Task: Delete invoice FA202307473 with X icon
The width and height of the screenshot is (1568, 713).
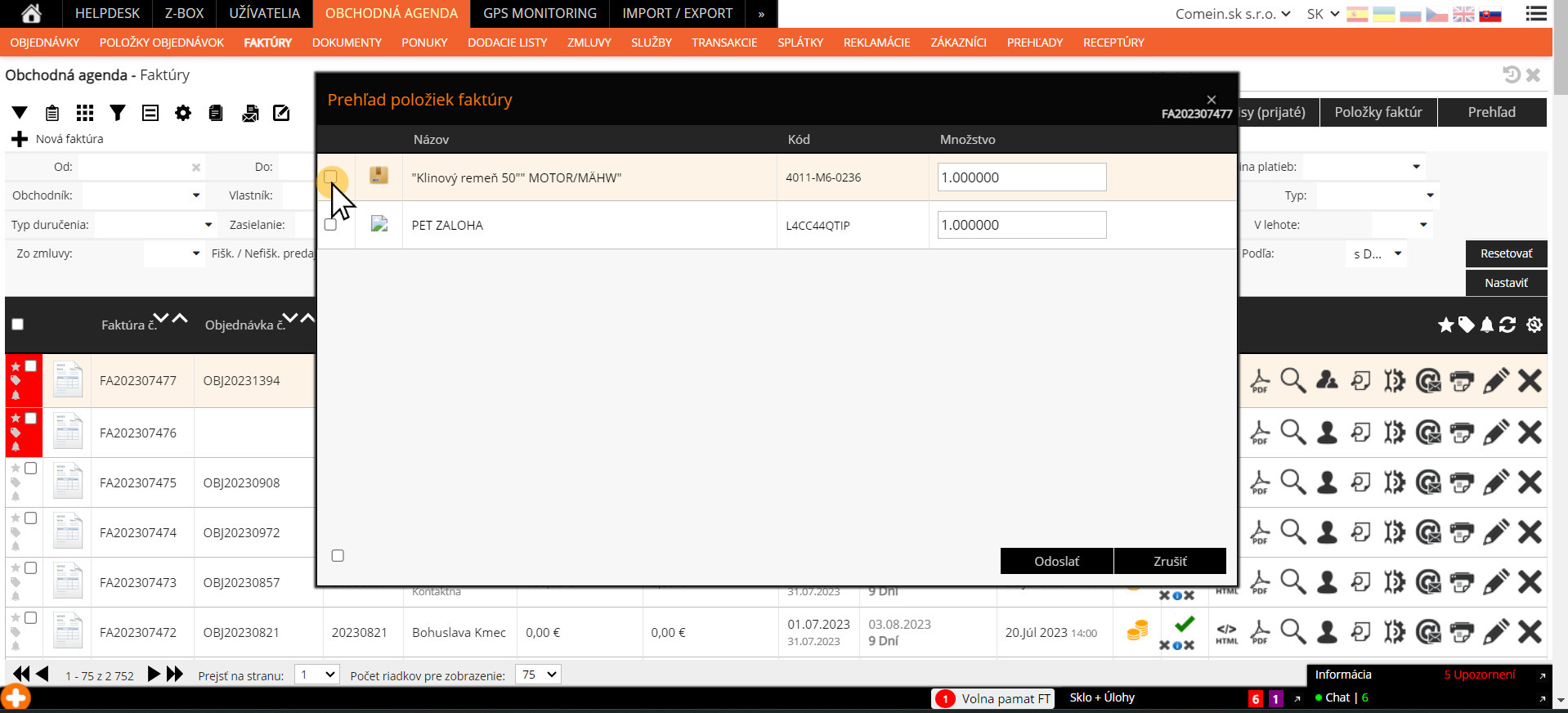Action: point(1530,581)
